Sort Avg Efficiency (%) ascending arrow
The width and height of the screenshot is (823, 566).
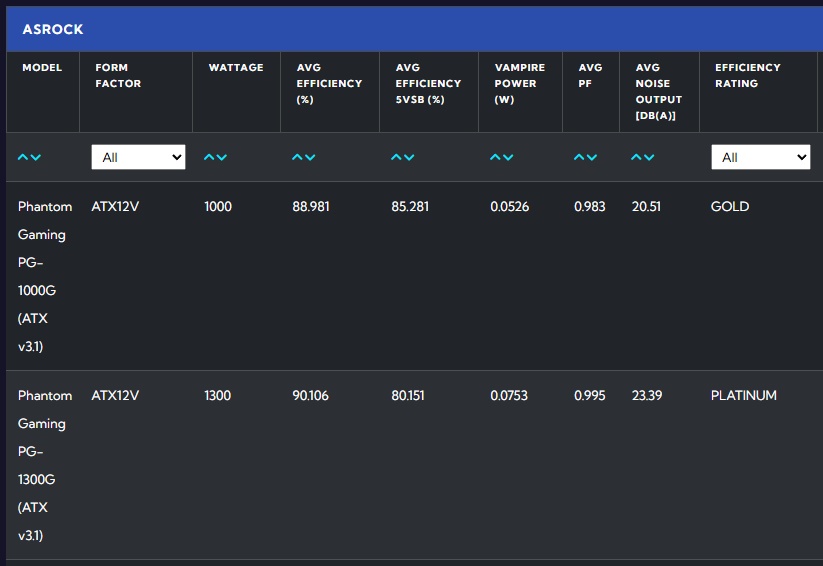tap(298, 157)
